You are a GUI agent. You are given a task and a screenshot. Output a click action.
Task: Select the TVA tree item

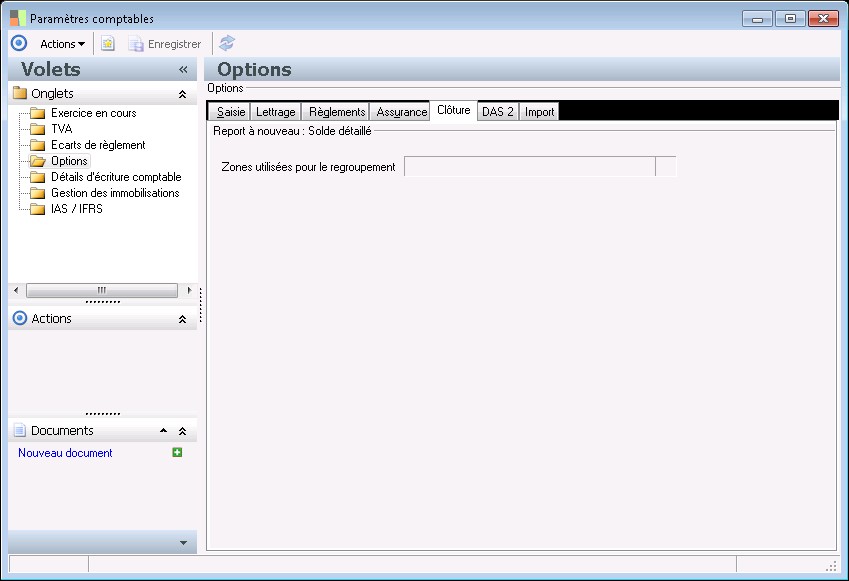(x=62, y=129)
